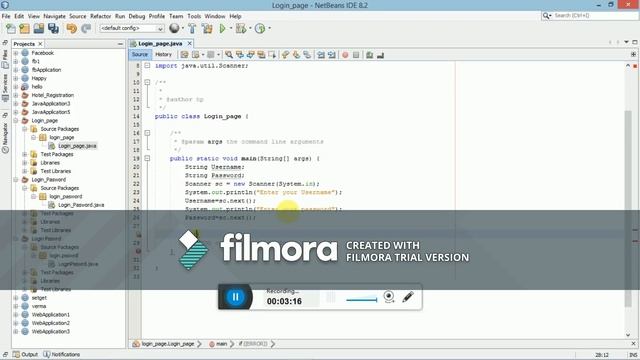Collapse the Login_Pasword project node
Screen dimensions: 640x360
point(16,180)
